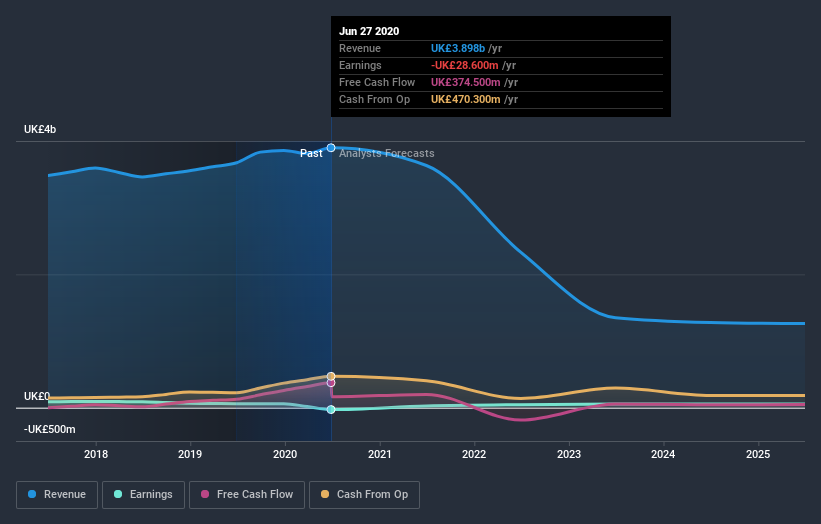Toggle the Free Cash Flow legend button
The width and height of the screenshot is (821, 524).
[247, 495]
